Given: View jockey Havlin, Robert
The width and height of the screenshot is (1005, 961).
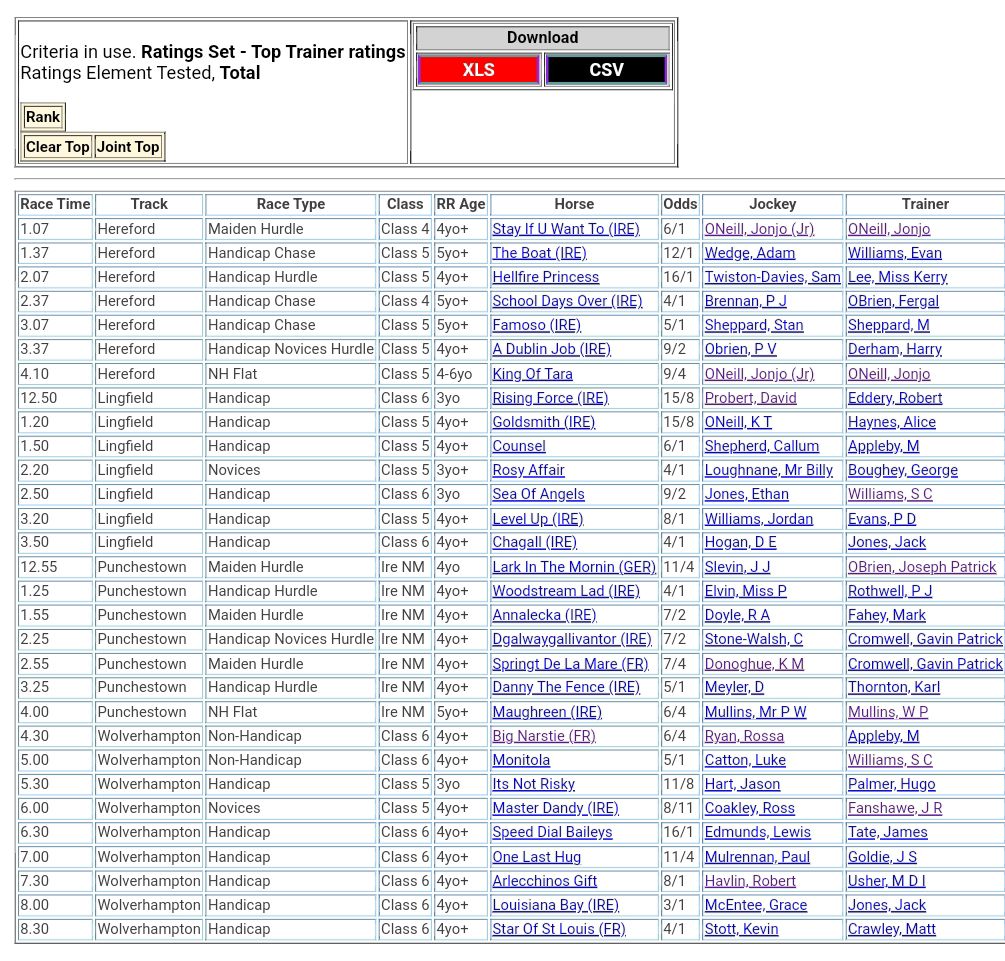Looking at the screenshot, I should click(750, 881).
